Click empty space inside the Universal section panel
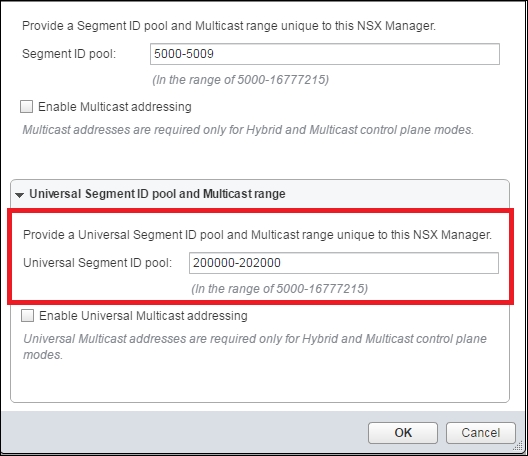 (x=259, y=382)
